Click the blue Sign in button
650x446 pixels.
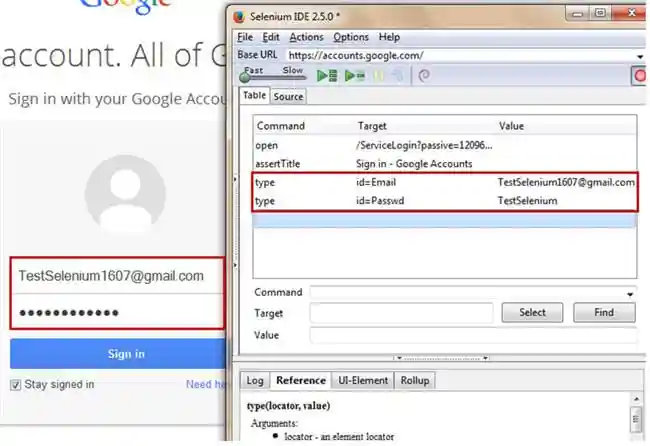(118, 354)
